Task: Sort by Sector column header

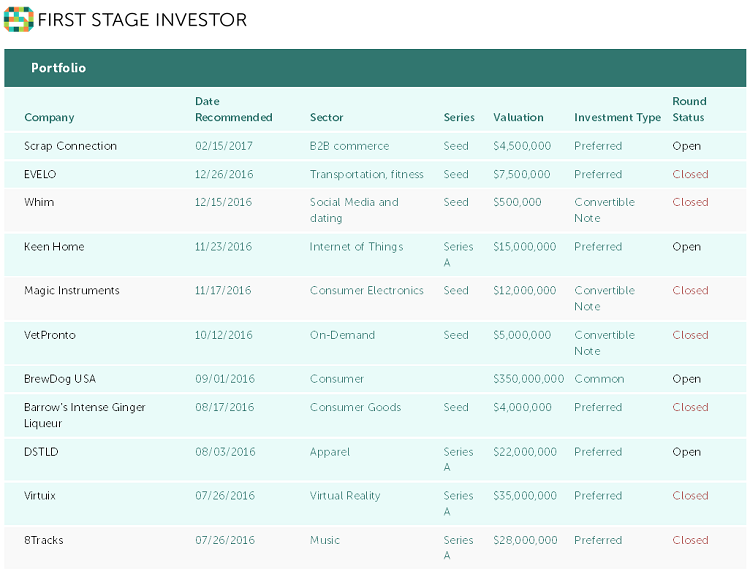Action: pos(326,118)
